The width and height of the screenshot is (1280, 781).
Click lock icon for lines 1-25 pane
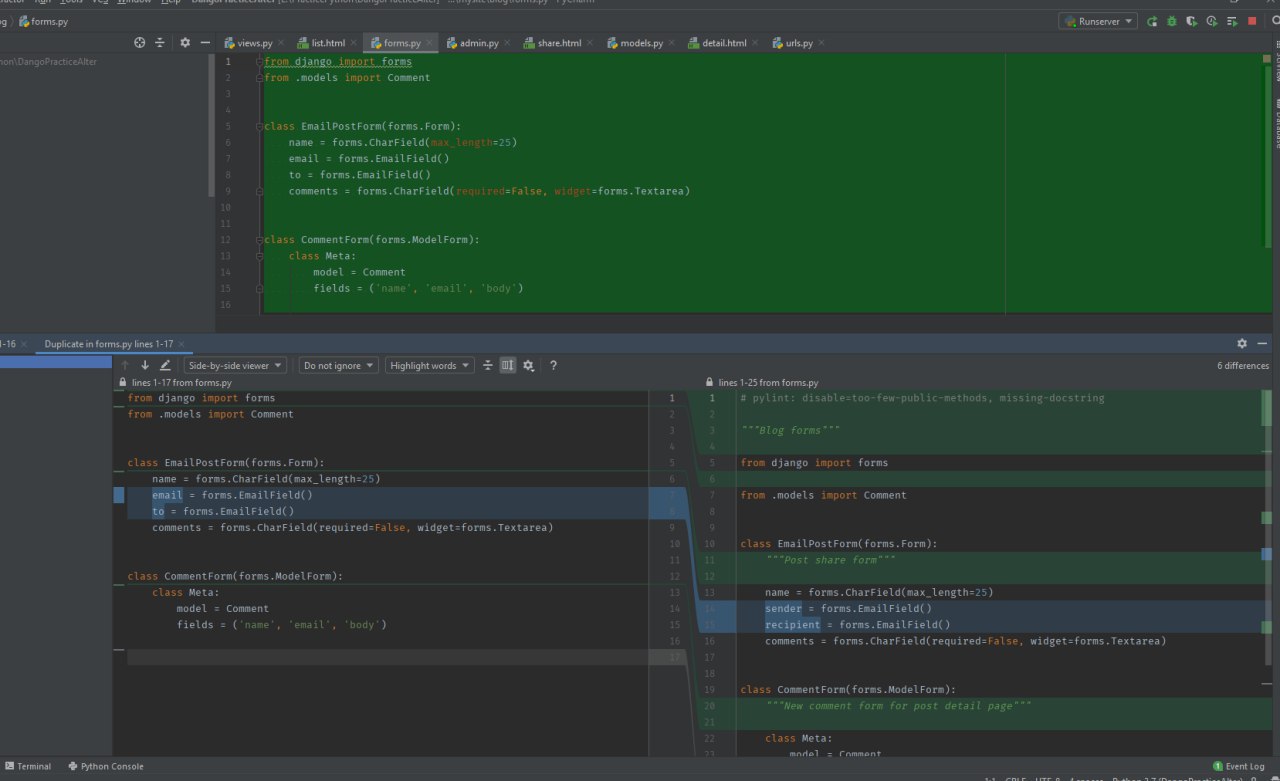710,383
